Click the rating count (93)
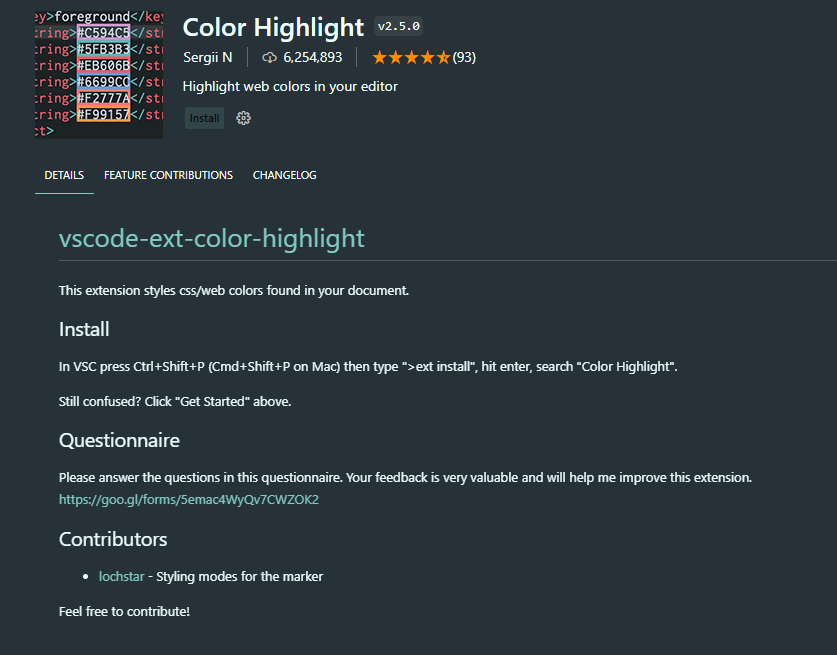 464,57
